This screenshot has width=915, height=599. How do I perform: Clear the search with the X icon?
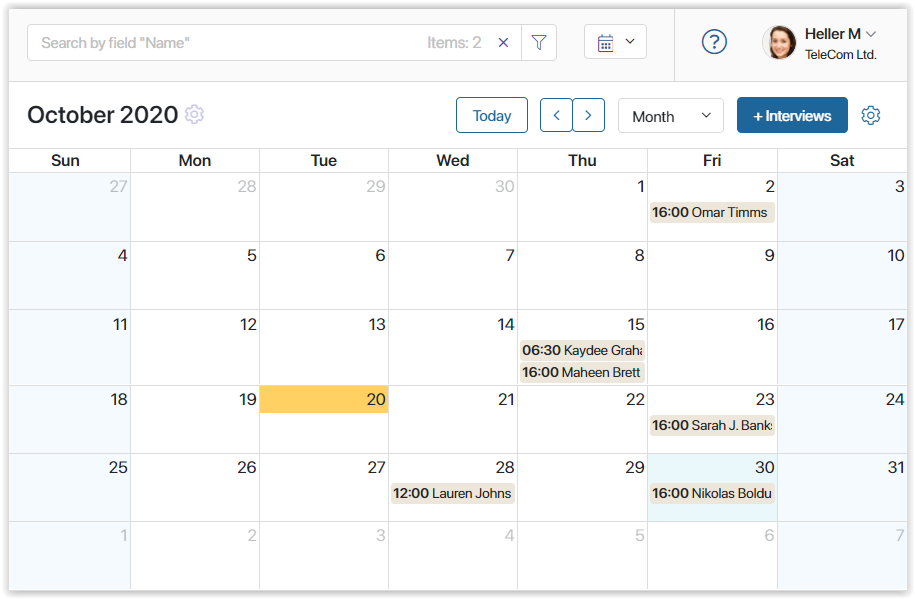click(x=503, y=42)
